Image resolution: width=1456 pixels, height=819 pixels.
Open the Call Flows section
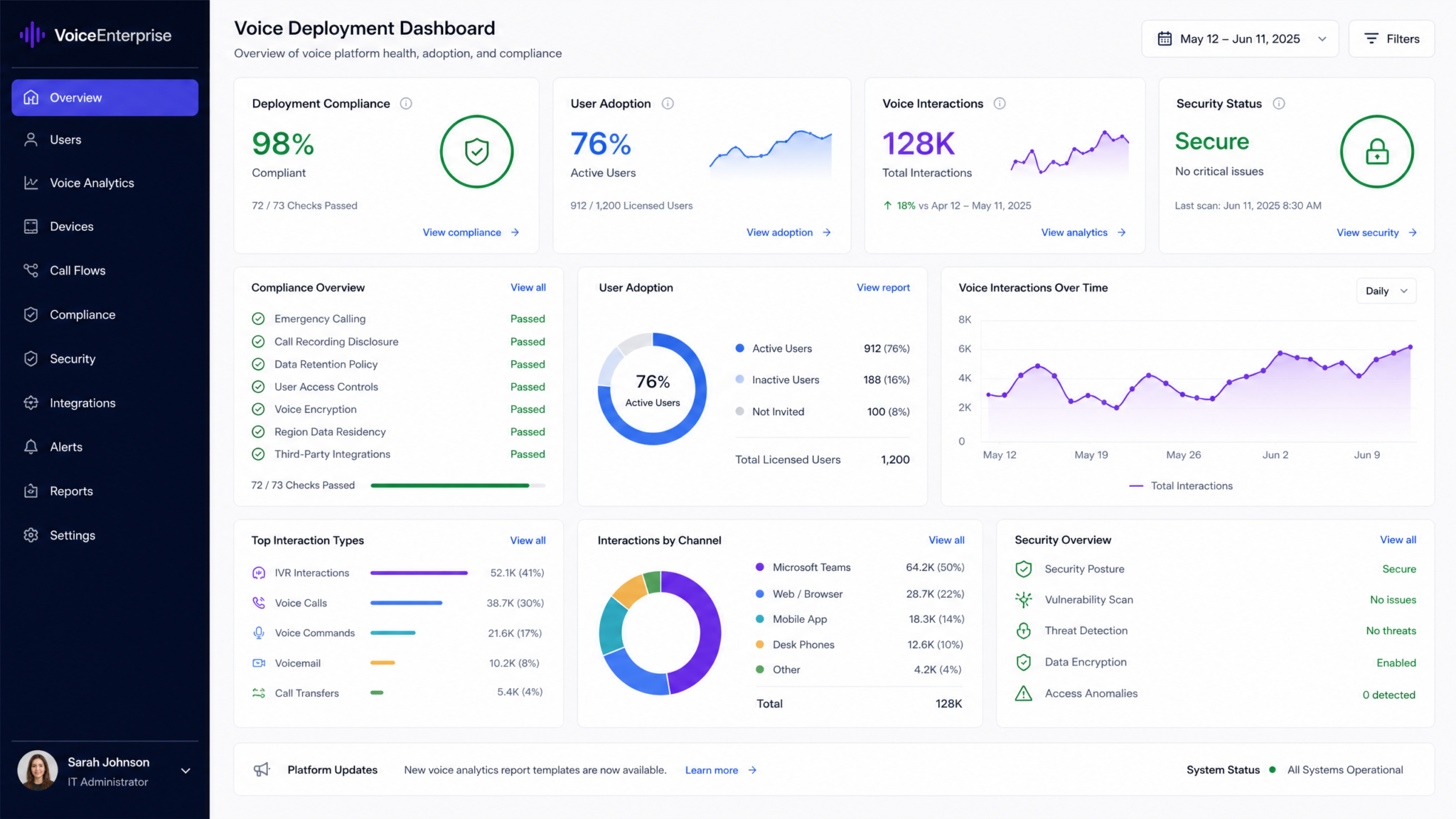(105, 271)
